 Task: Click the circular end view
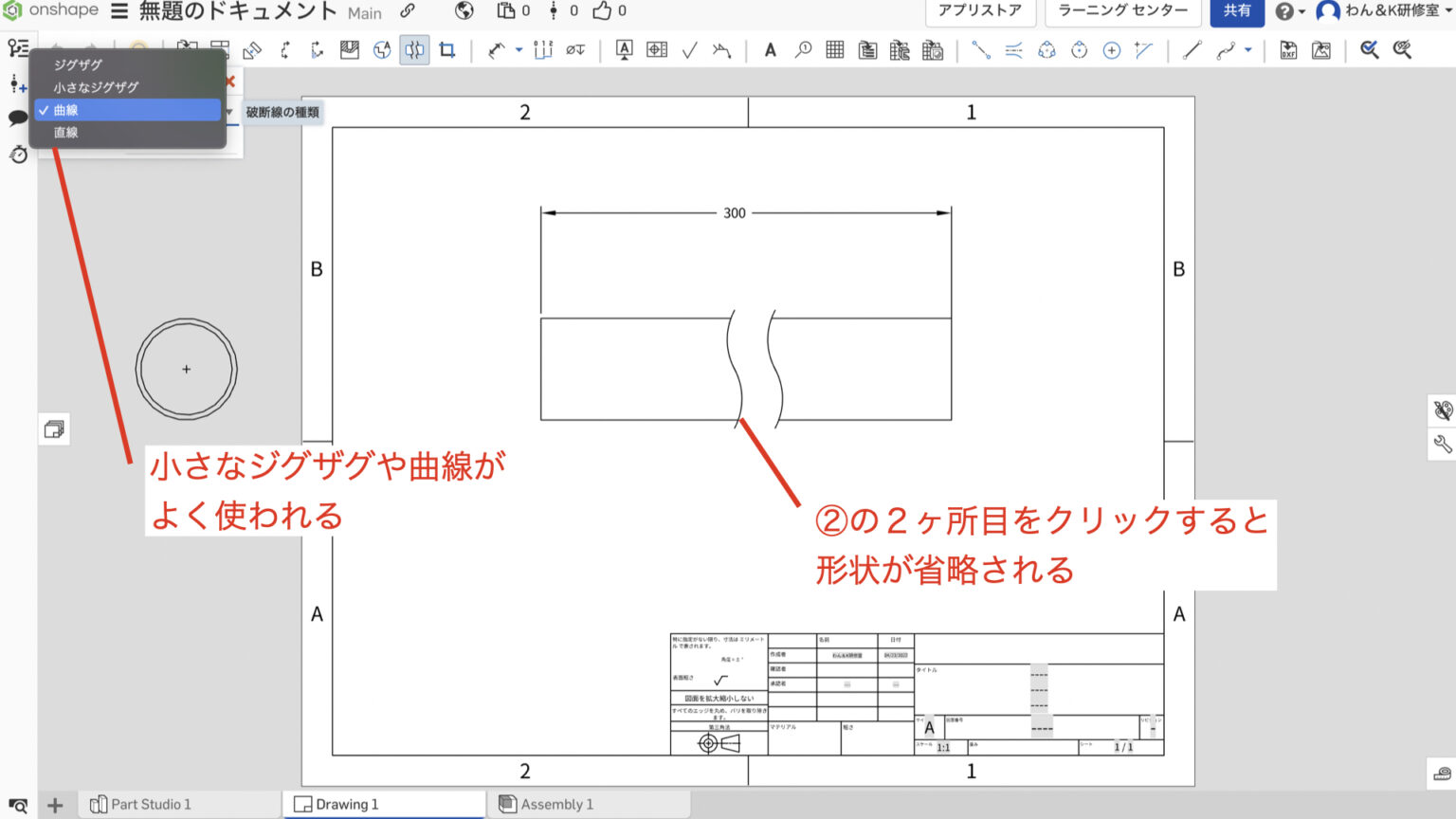pyautogui.click(x=187, y=369)
